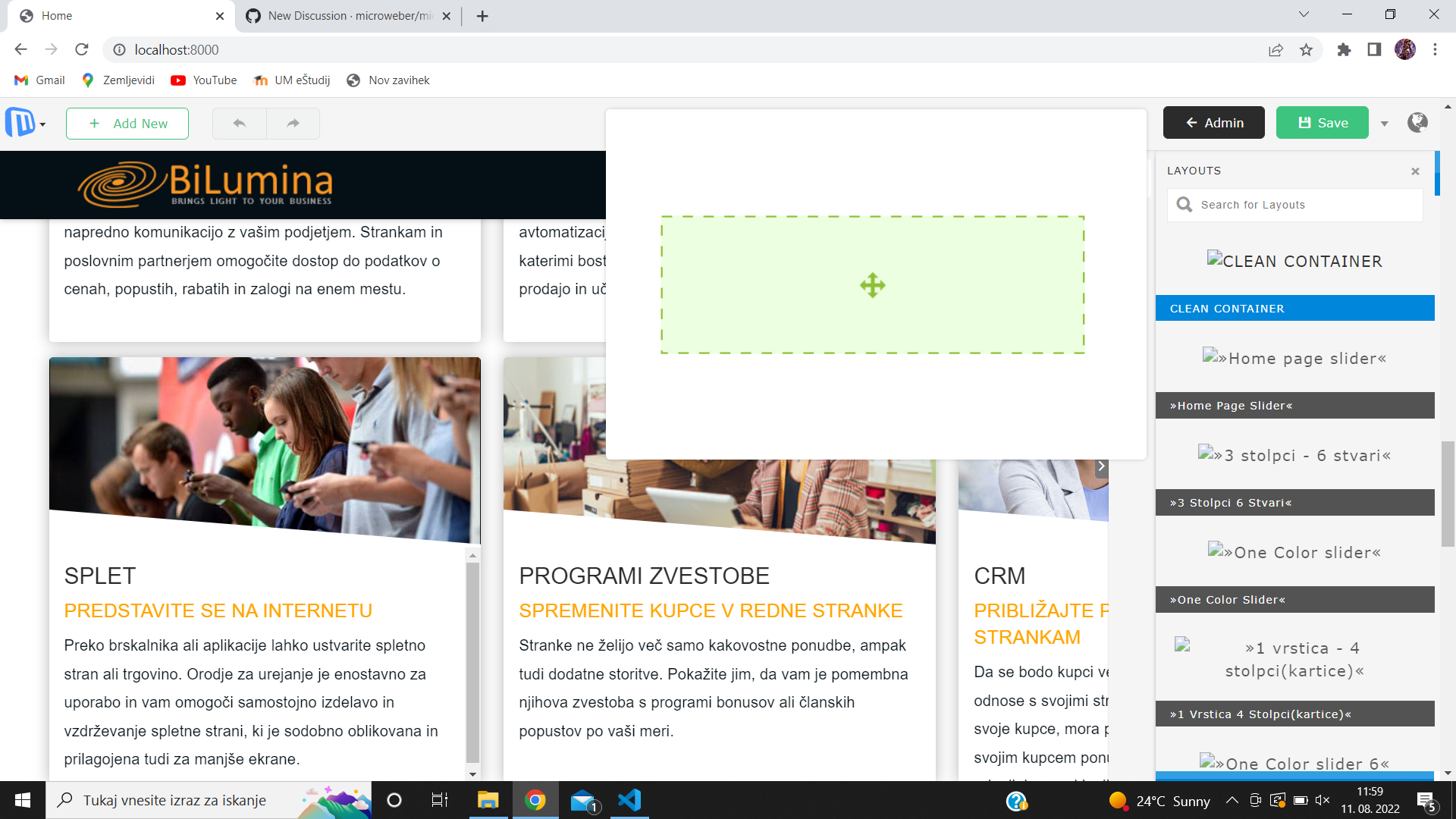Share this page icon in address bar
The height and width of the screenshot is (819, 1456).
(1276, 50)
